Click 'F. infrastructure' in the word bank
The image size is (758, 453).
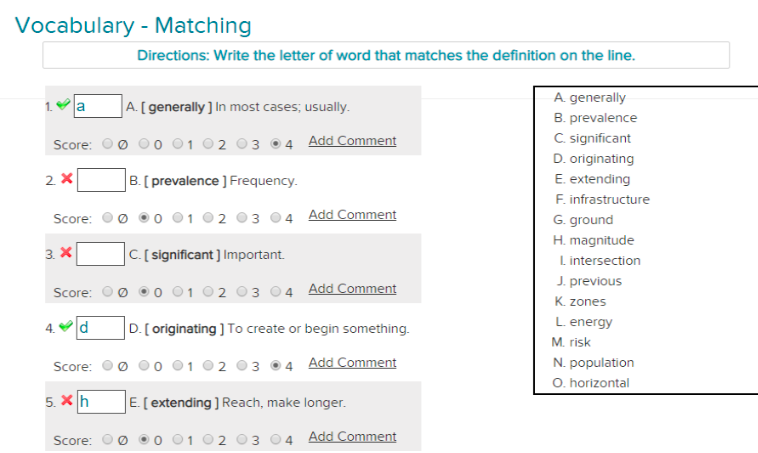click(601, 200)
